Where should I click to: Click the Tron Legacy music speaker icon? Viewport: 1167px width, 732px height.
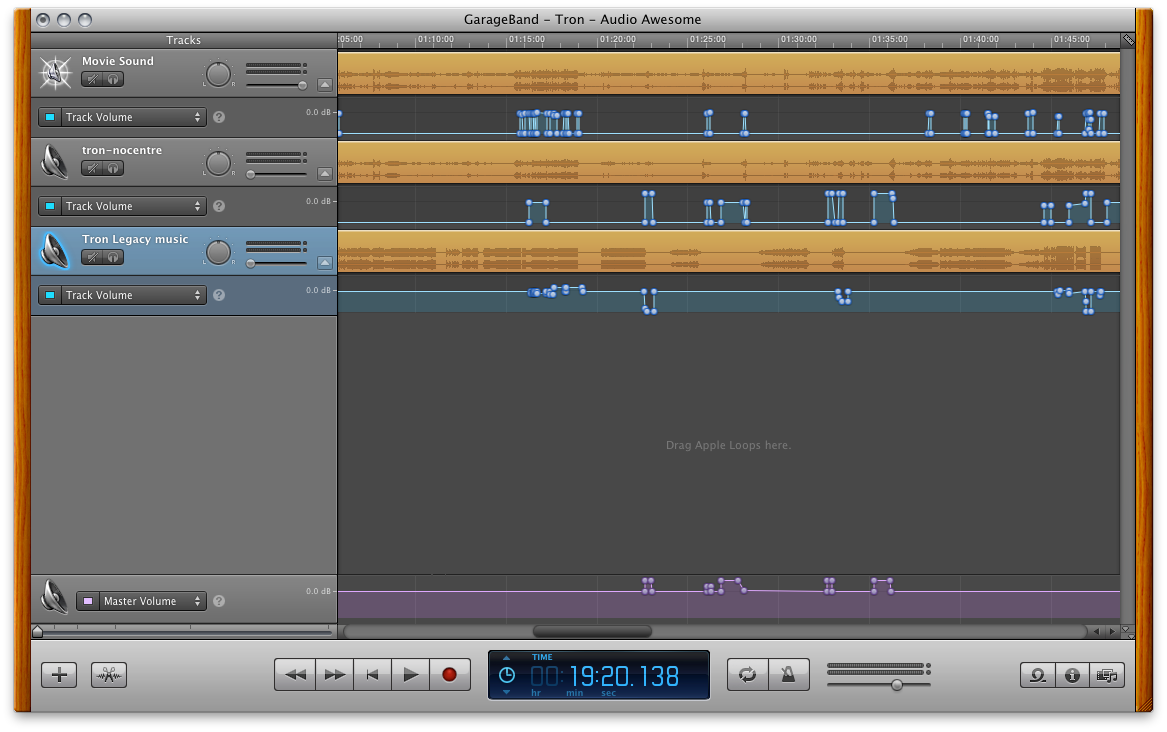[55, 251]
